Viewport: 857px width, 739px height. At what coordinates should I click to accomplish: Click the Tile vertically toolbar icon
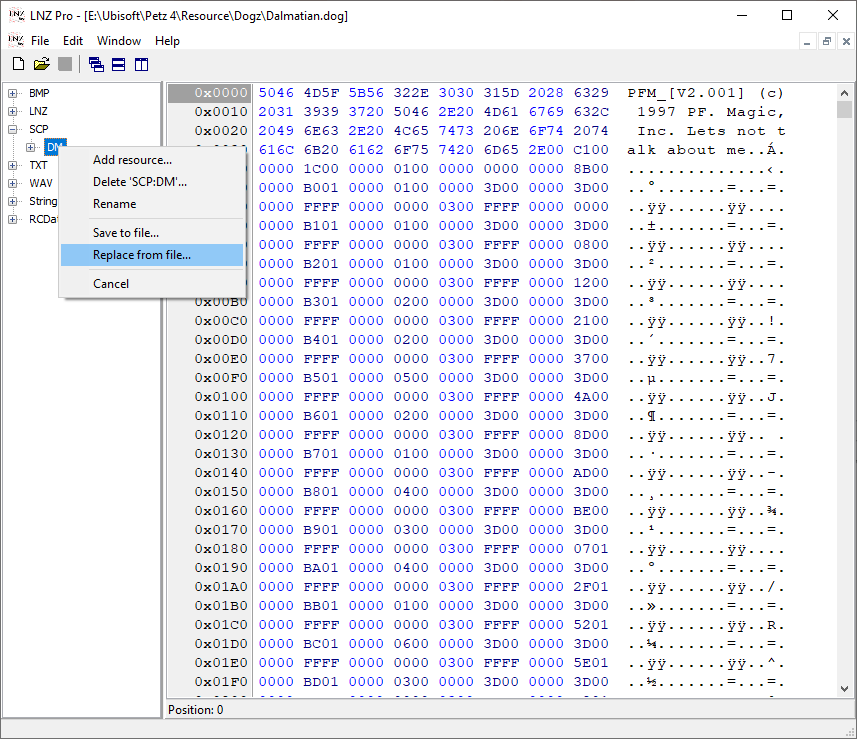point(141,65)
